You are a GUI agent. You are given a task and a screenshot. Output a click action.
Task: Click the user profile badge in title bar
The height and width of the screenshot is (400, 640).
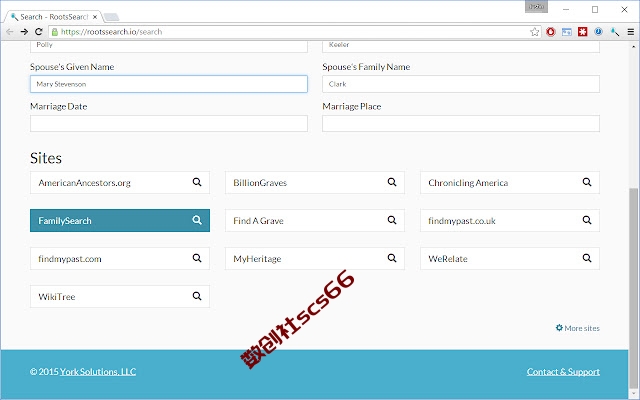536,7
